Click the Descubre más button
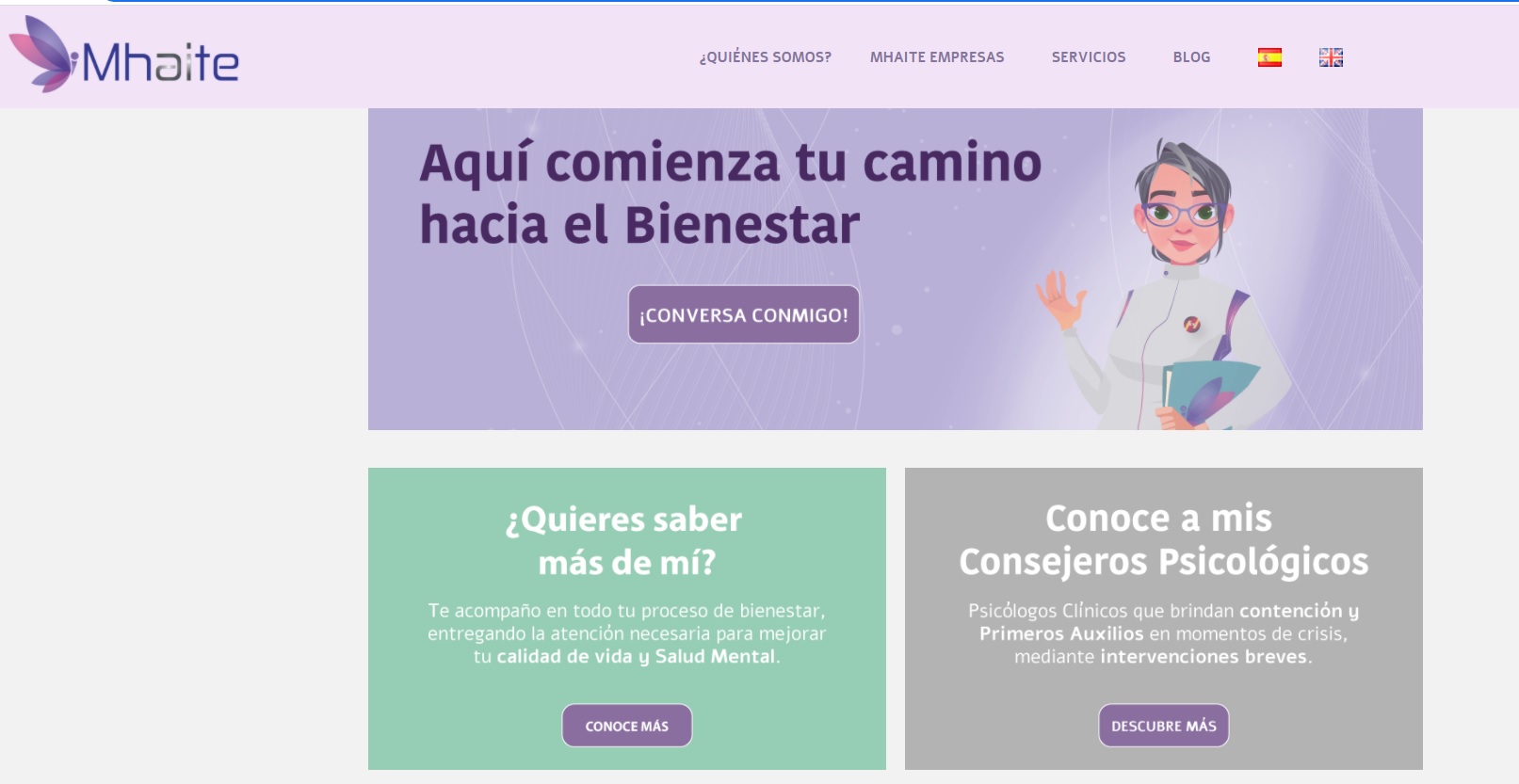Viewport: 1519px width, 784px height. (1164, 726)
